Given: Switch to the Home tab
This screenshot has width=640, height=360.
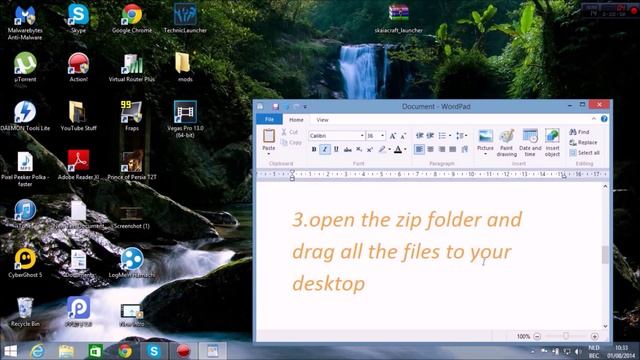Looking at the screenshot, I should [296, 120].
